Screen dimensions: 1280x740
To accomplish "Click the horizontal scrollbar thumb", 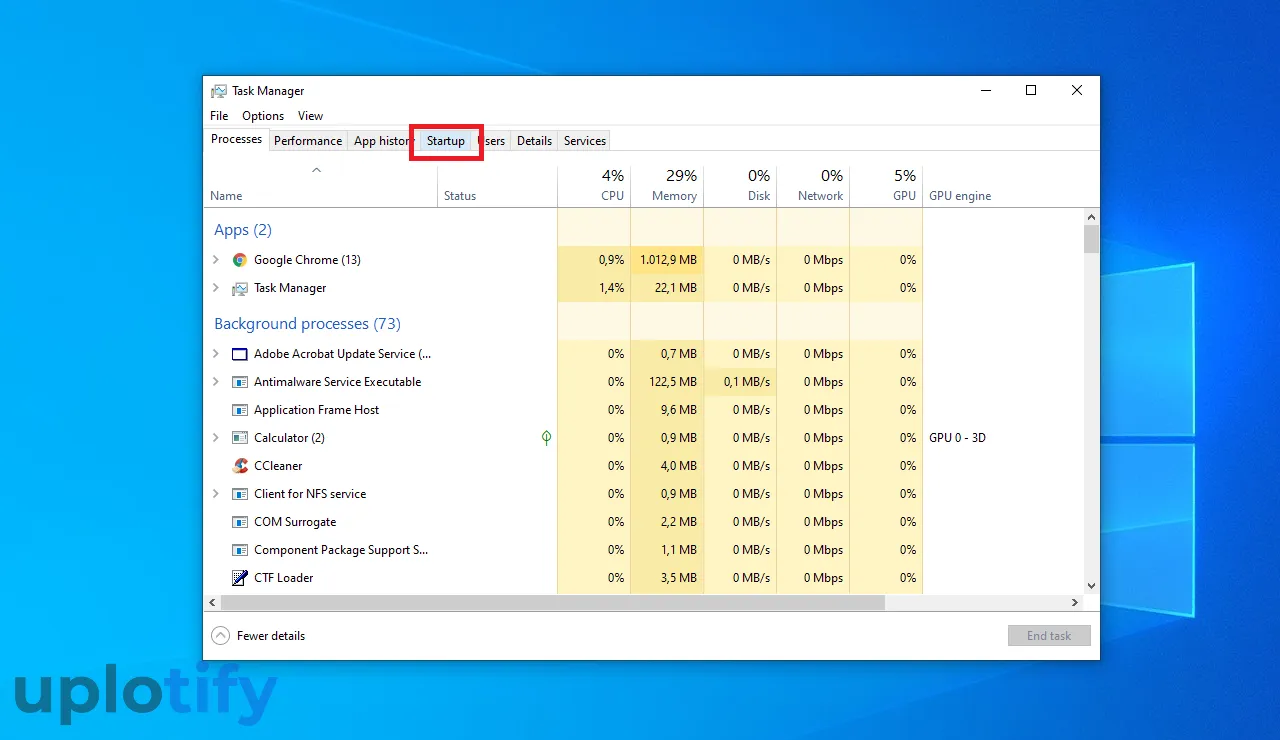I will (x=552, y=603).
